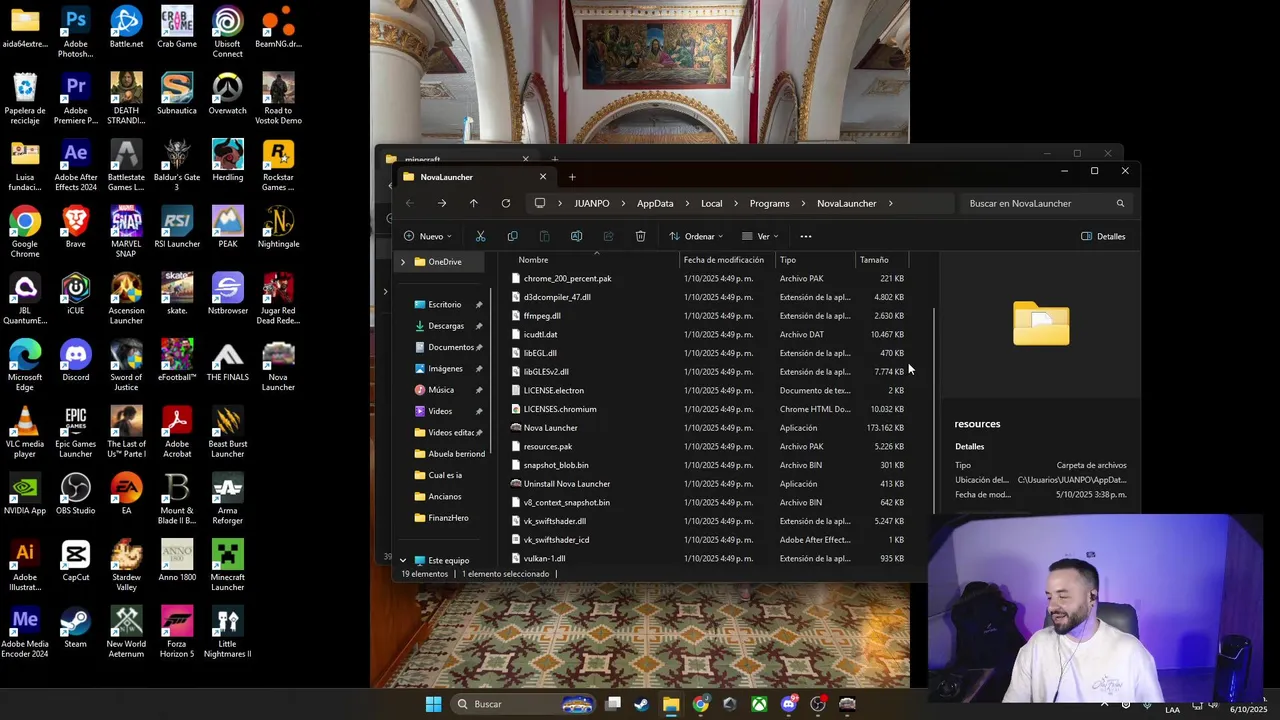
Task: Open Battle.net desktop icon
Action: pyautogui.click(x=126, y=28)
